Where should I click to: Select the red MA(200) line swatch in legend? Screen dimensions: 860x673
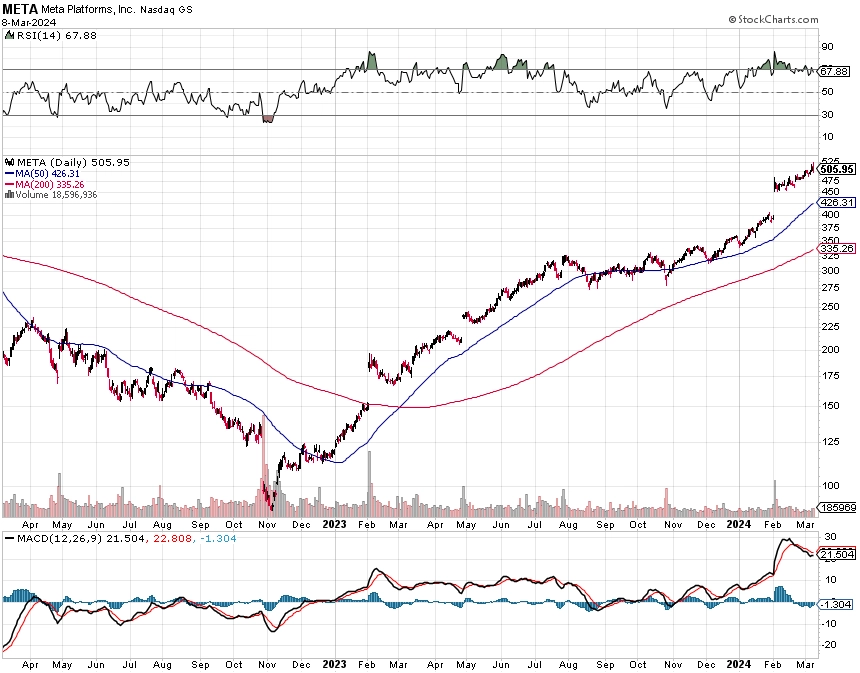pyautogui.click(x=9, y=184)
